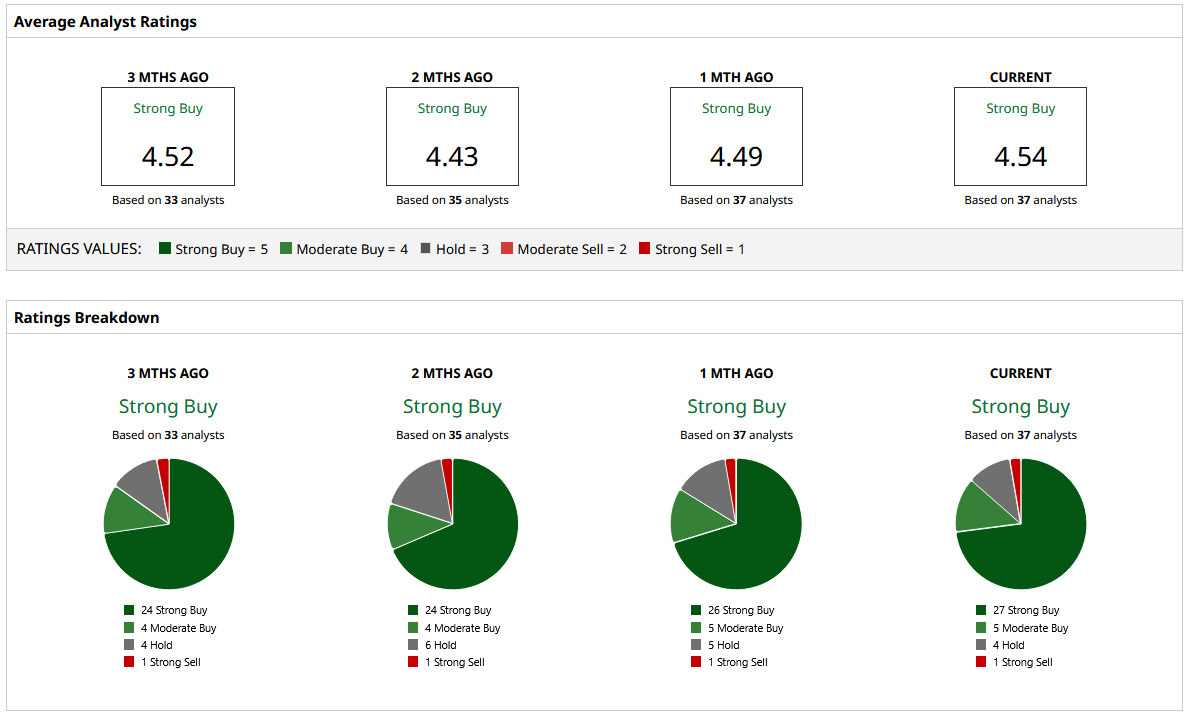Click the 3 MTHS AGO pie chart
Image resolution: width=1190 pixels, height=714 pixels.
coord(168,524)
